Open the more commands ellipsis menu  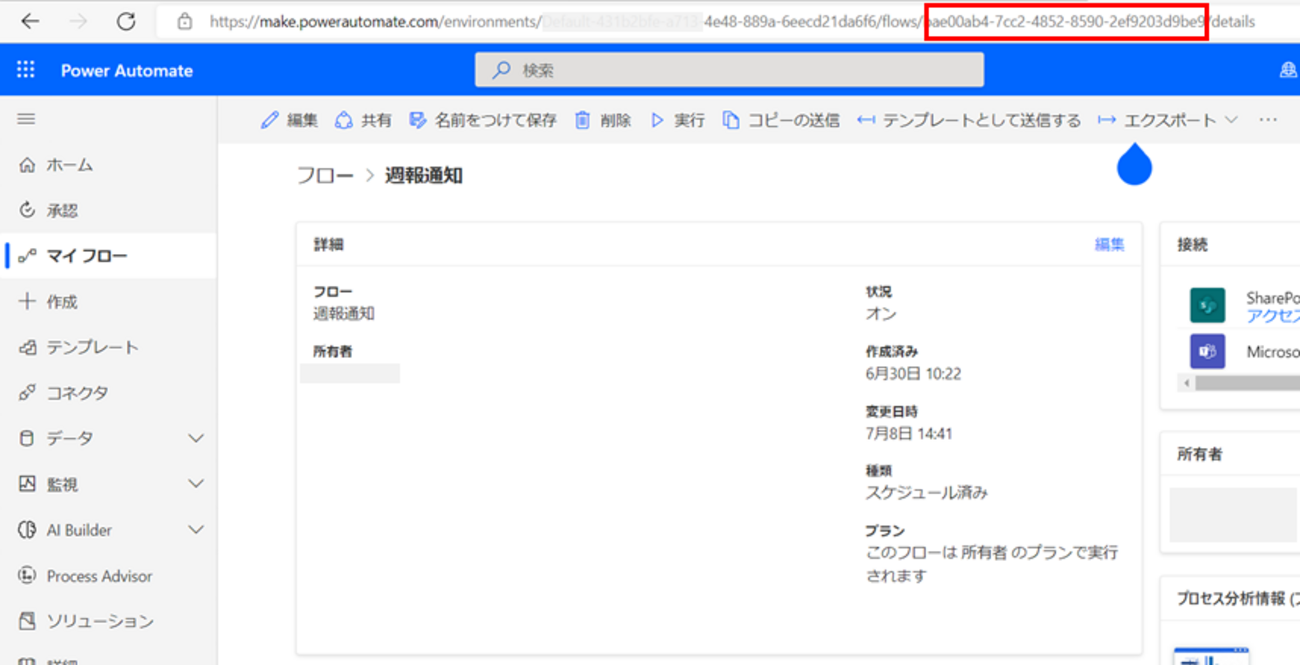pos(1268,119)
